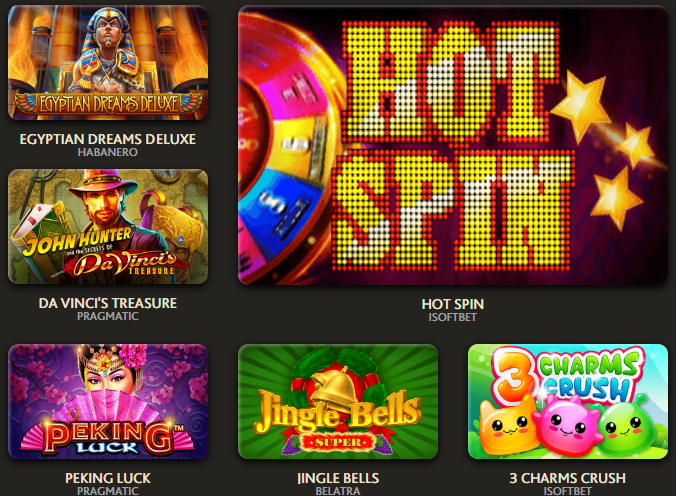Click the 3 CHARMS CRUSH title link

tap(568, 478)
